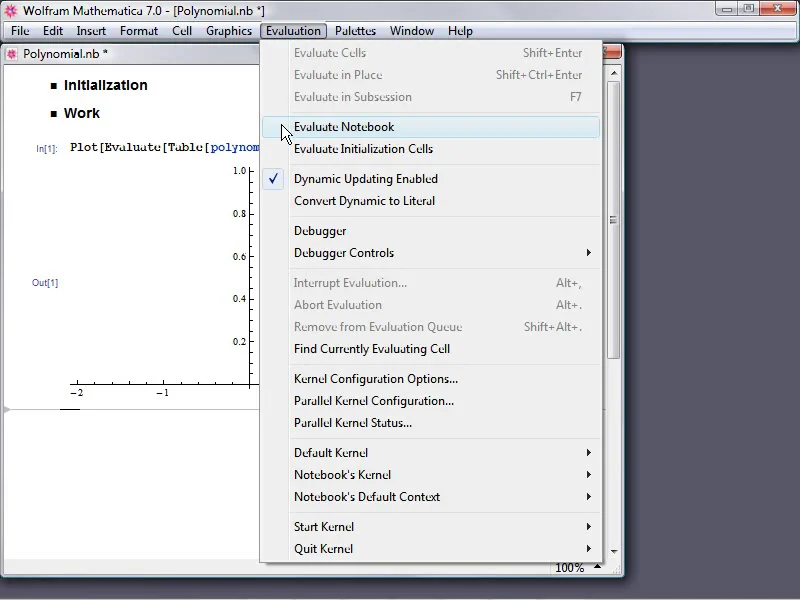Choose Evaluate Initialization Cells
800x600 pixels.
click(363, 149)
